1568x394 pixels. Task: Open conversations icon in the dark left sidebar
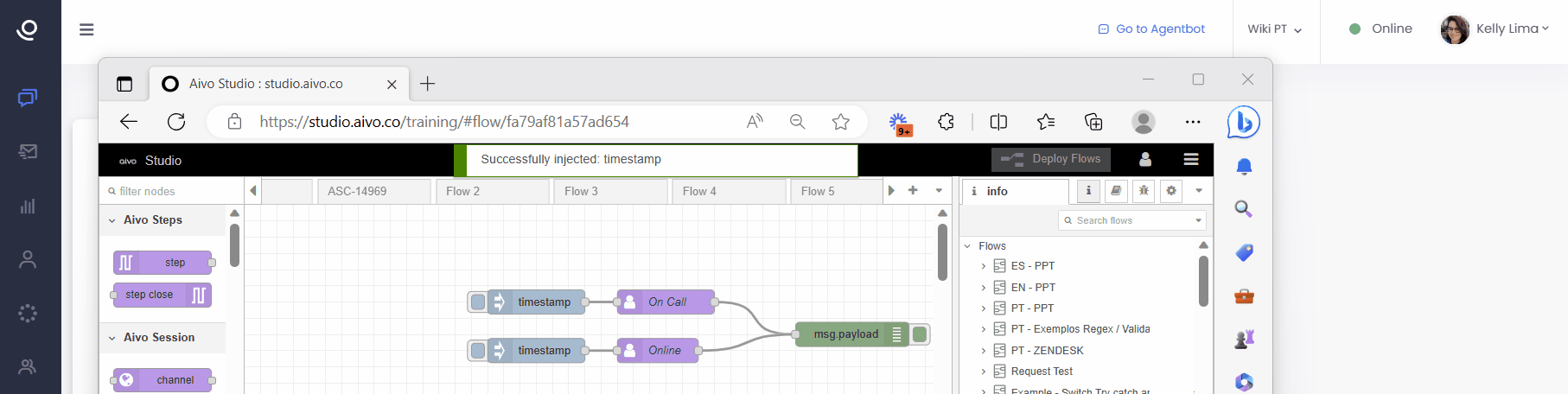pyautogui.click(x=28, y=98)
